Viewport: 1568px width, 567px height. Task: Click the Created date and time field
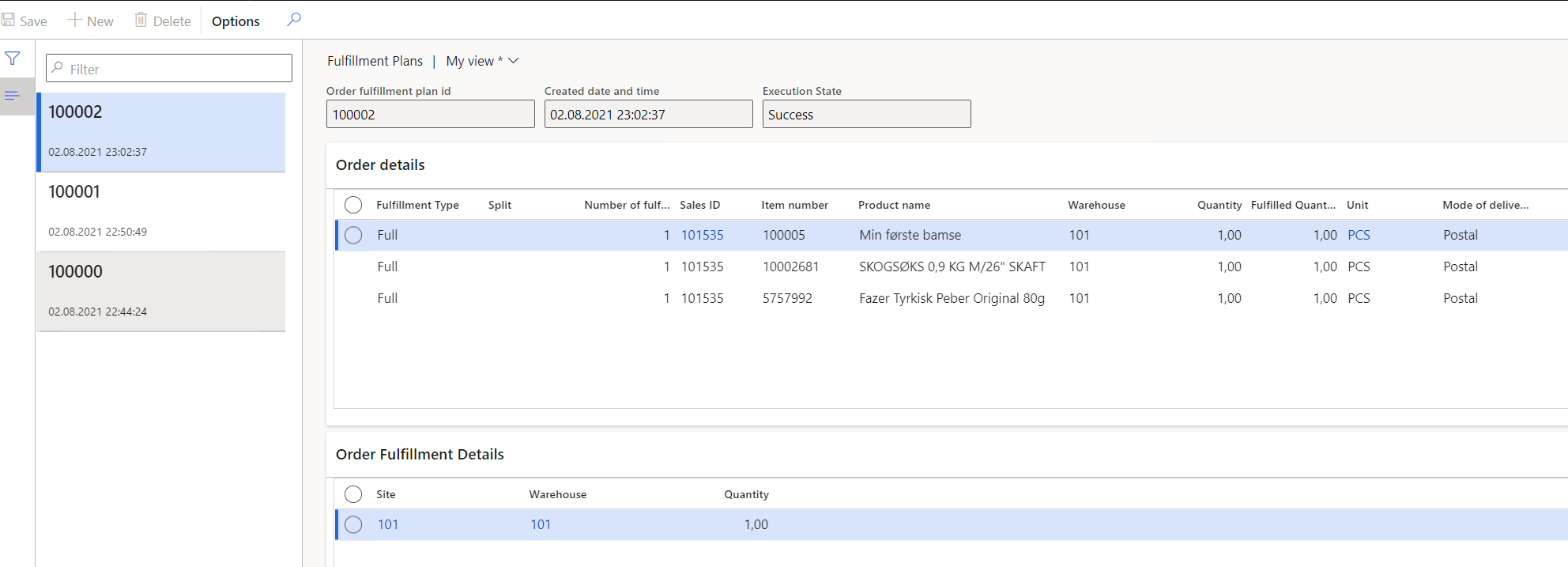[x=649, y=114]
